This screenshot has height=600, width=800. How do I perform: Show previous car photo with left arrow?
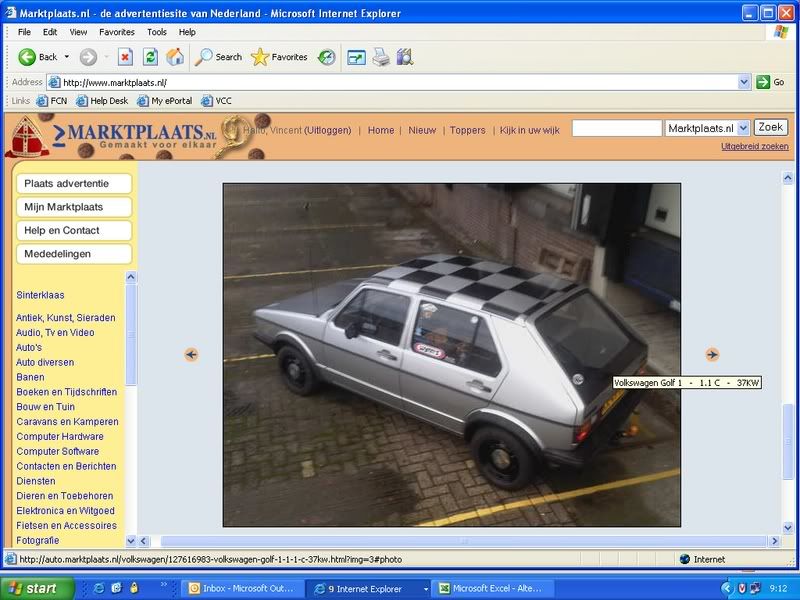(x=191, y=355)
